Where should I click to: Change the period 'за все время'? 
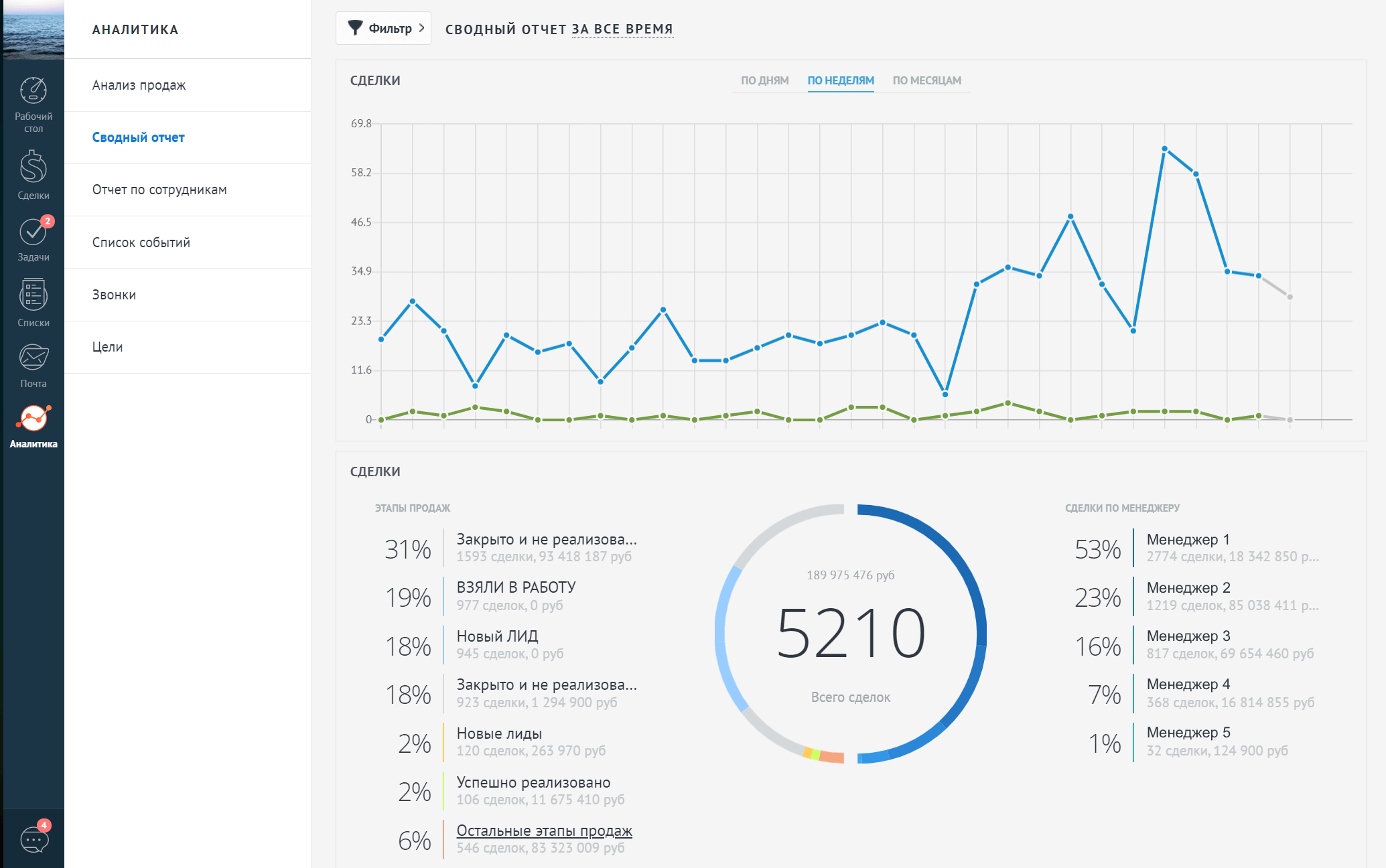(622, 29)
